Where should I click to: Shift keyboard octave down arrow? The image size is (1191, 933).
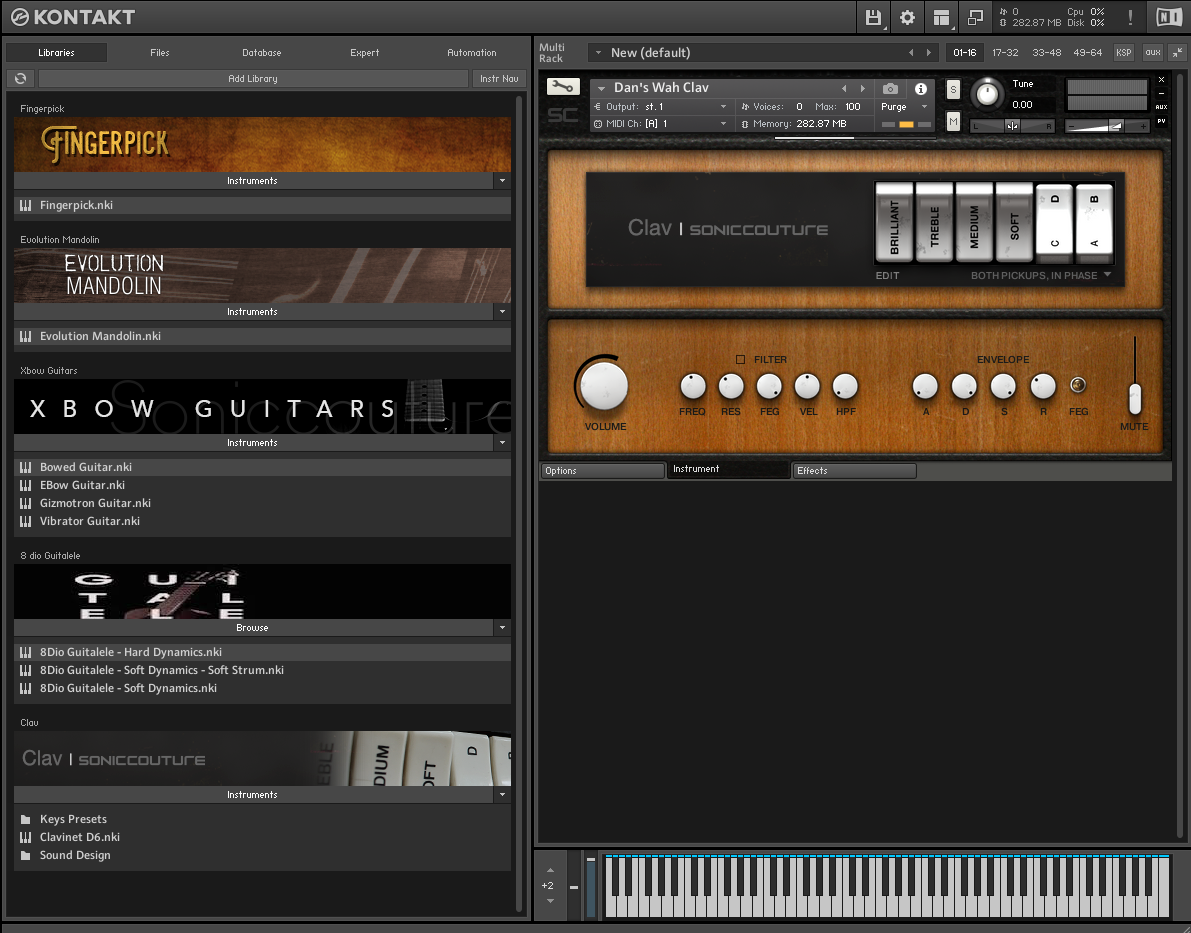tap(551, 901)
